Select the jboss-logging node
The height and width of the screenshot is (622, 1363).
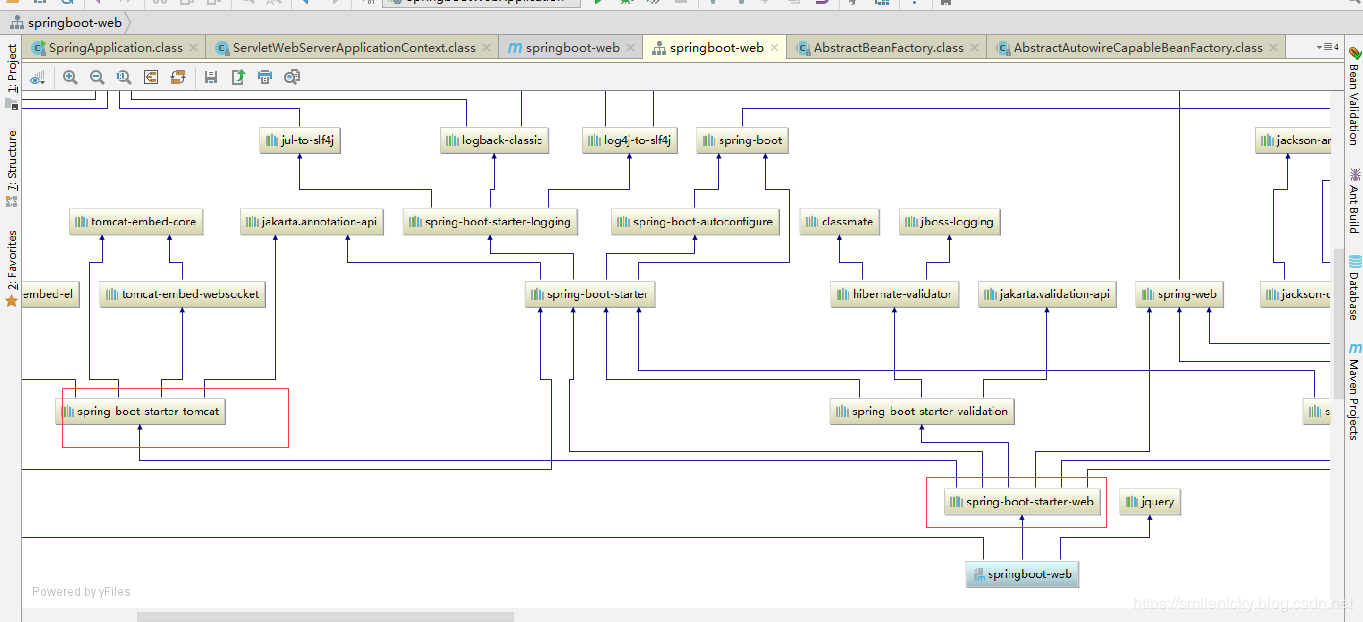pos(949,222)
